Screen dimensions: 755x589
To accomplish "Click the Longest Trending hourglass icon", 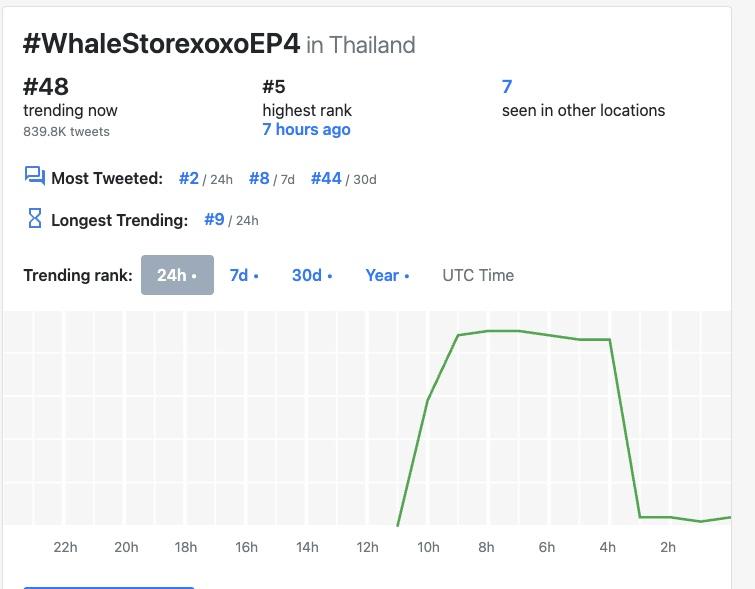I will coord(35,218).
